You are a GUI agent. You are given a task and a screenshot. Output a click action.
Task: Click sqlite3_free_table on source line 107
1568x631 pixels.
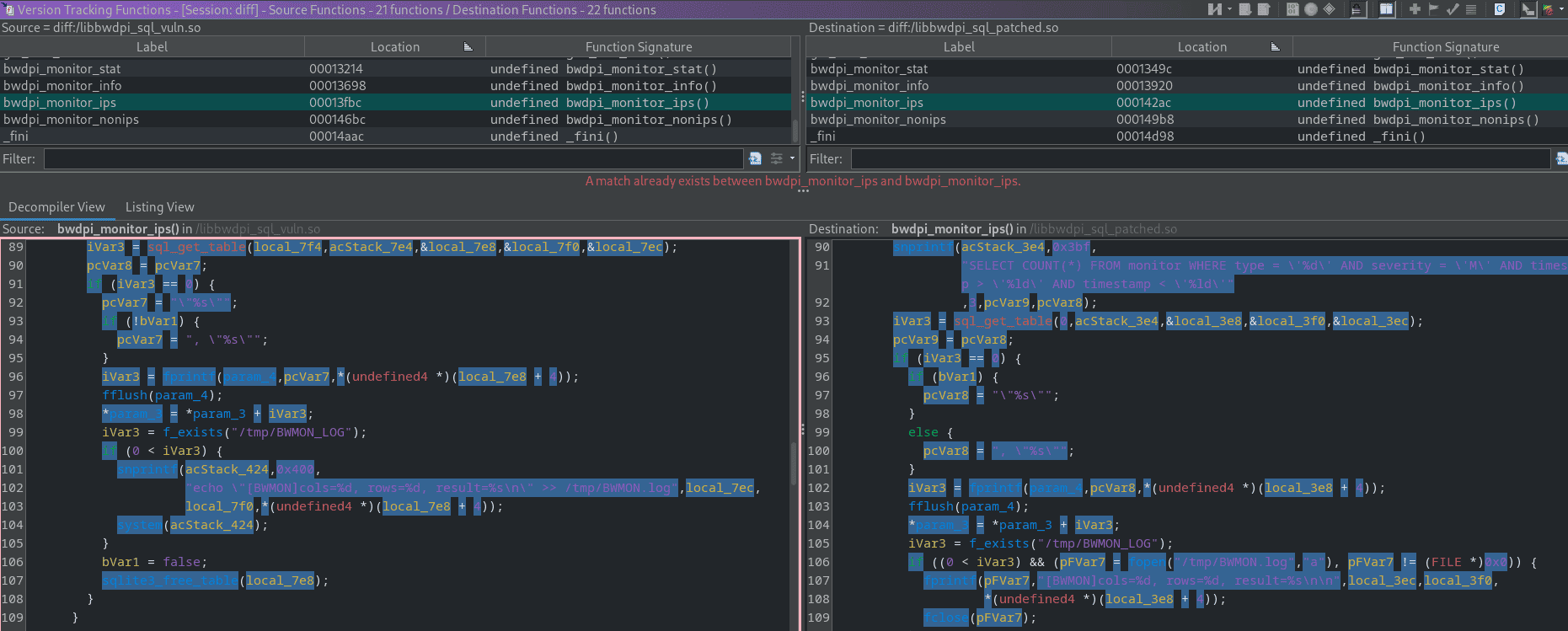click(170, 580)
